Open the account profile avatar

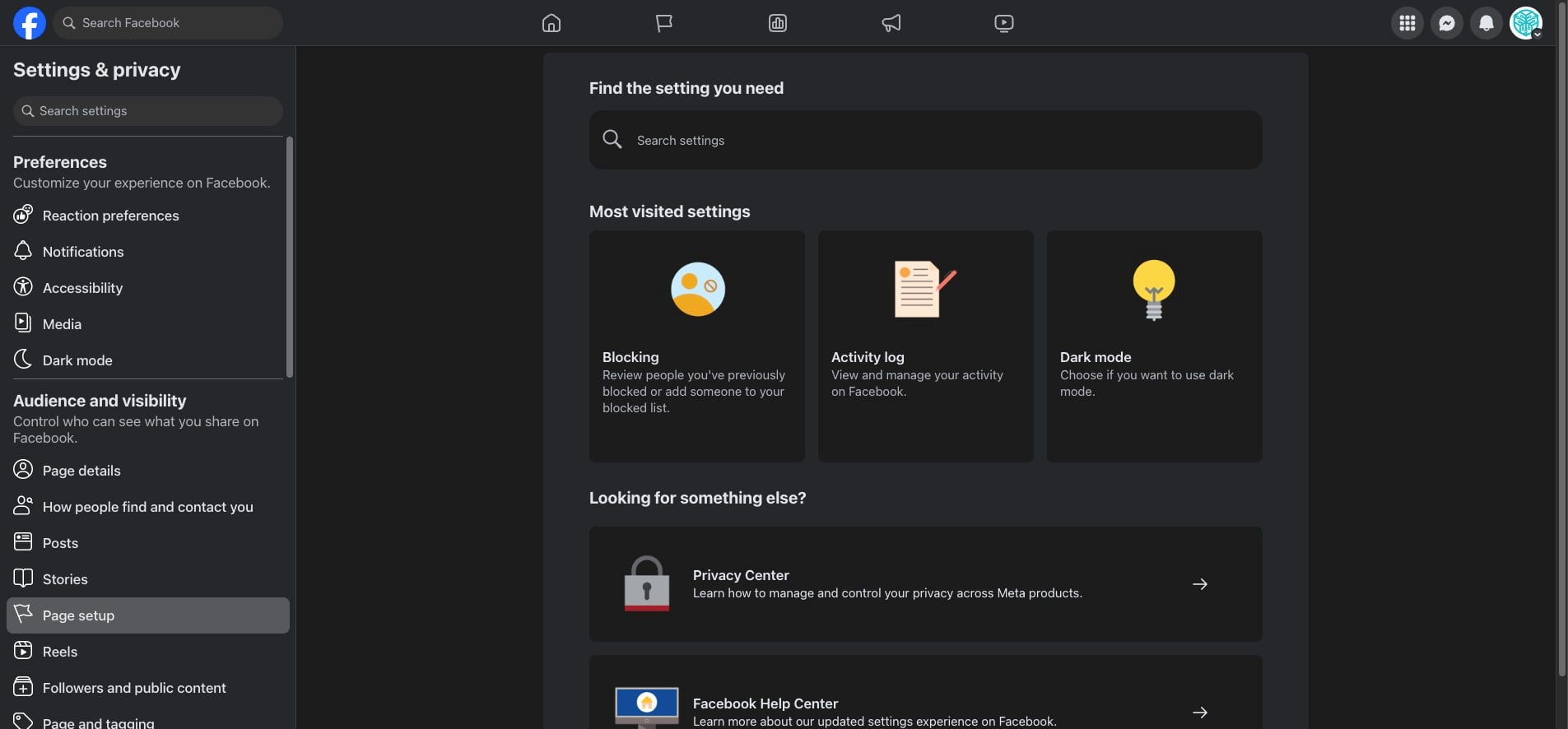click(1526, 23)
